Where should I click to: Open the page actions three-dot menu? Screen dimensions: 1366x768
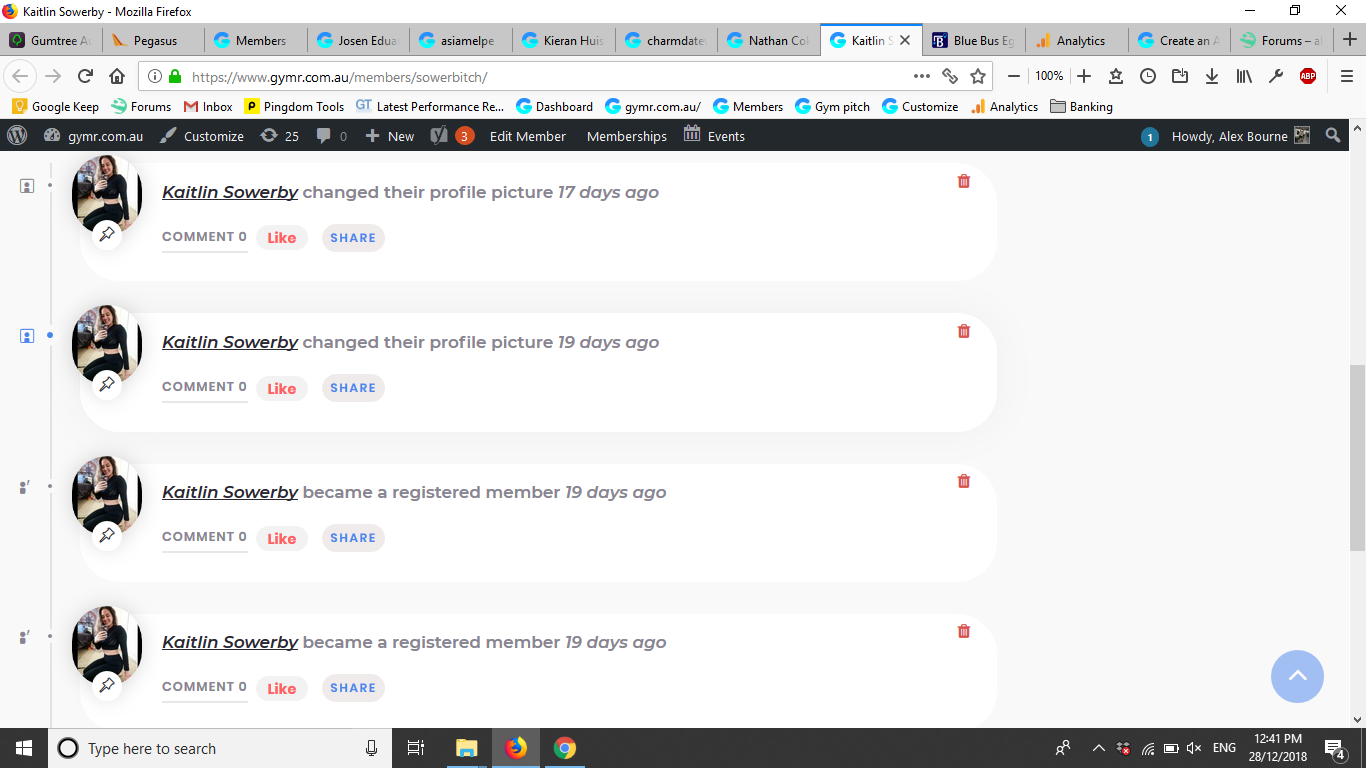pos(922,76)
